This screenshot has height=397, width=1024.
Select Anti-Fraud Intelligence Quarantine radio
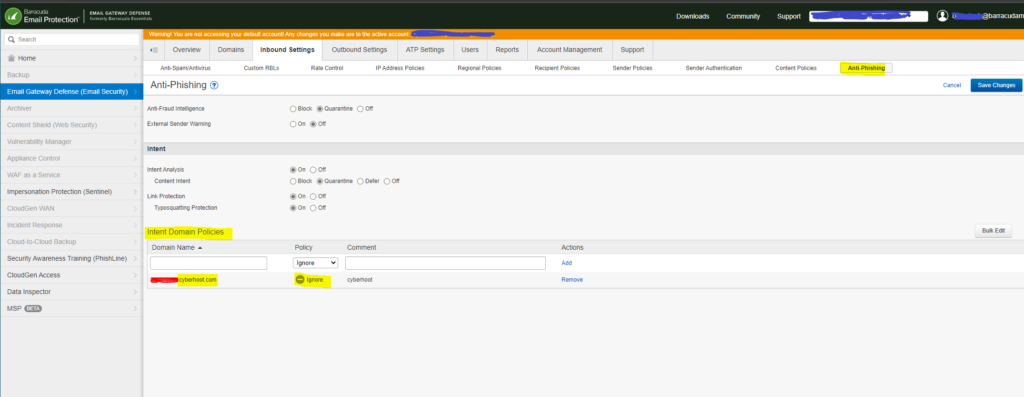[320, 108]
